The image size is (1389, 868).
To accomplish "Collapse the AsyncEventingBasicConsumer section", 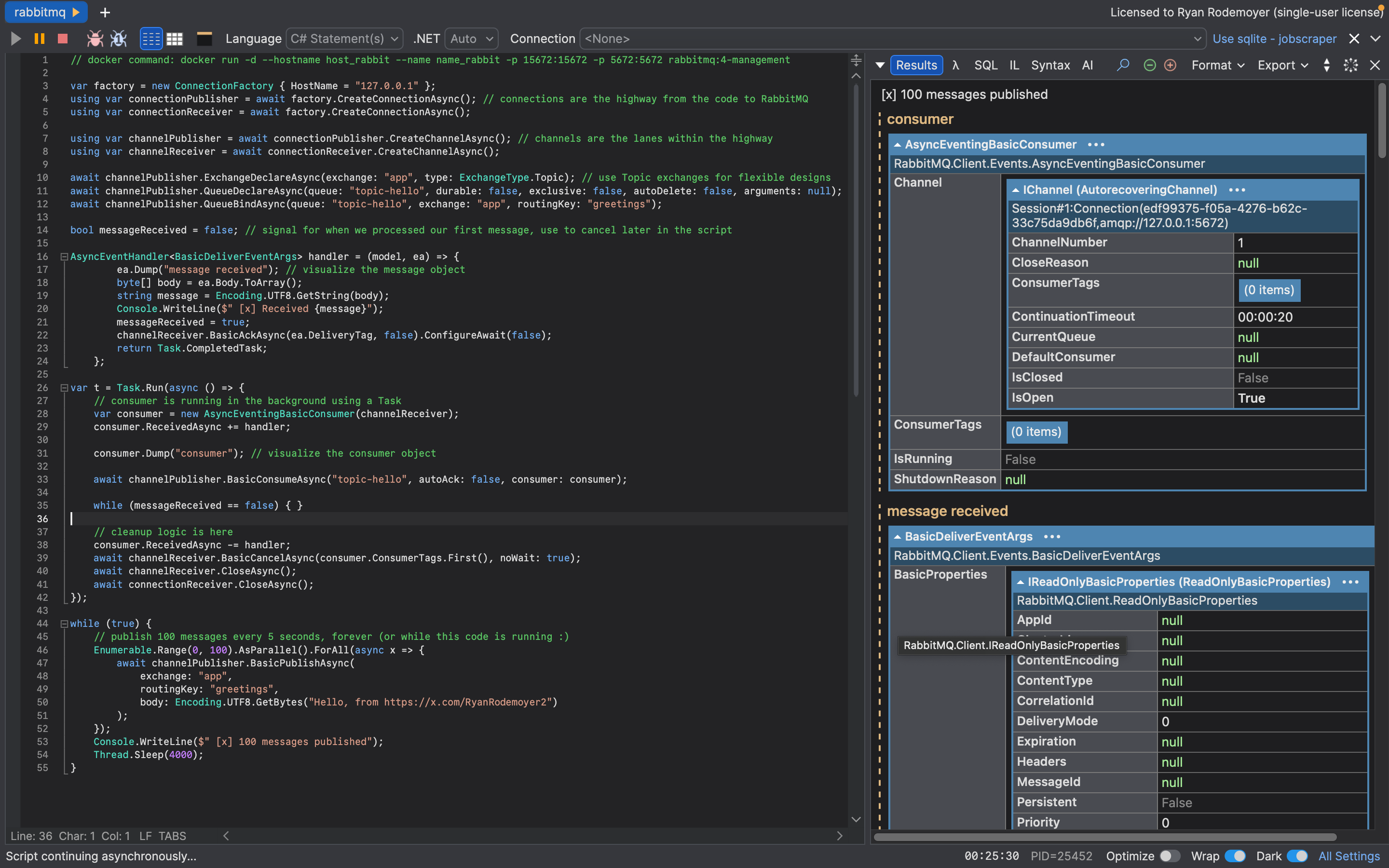I will (x=897, y=144).
